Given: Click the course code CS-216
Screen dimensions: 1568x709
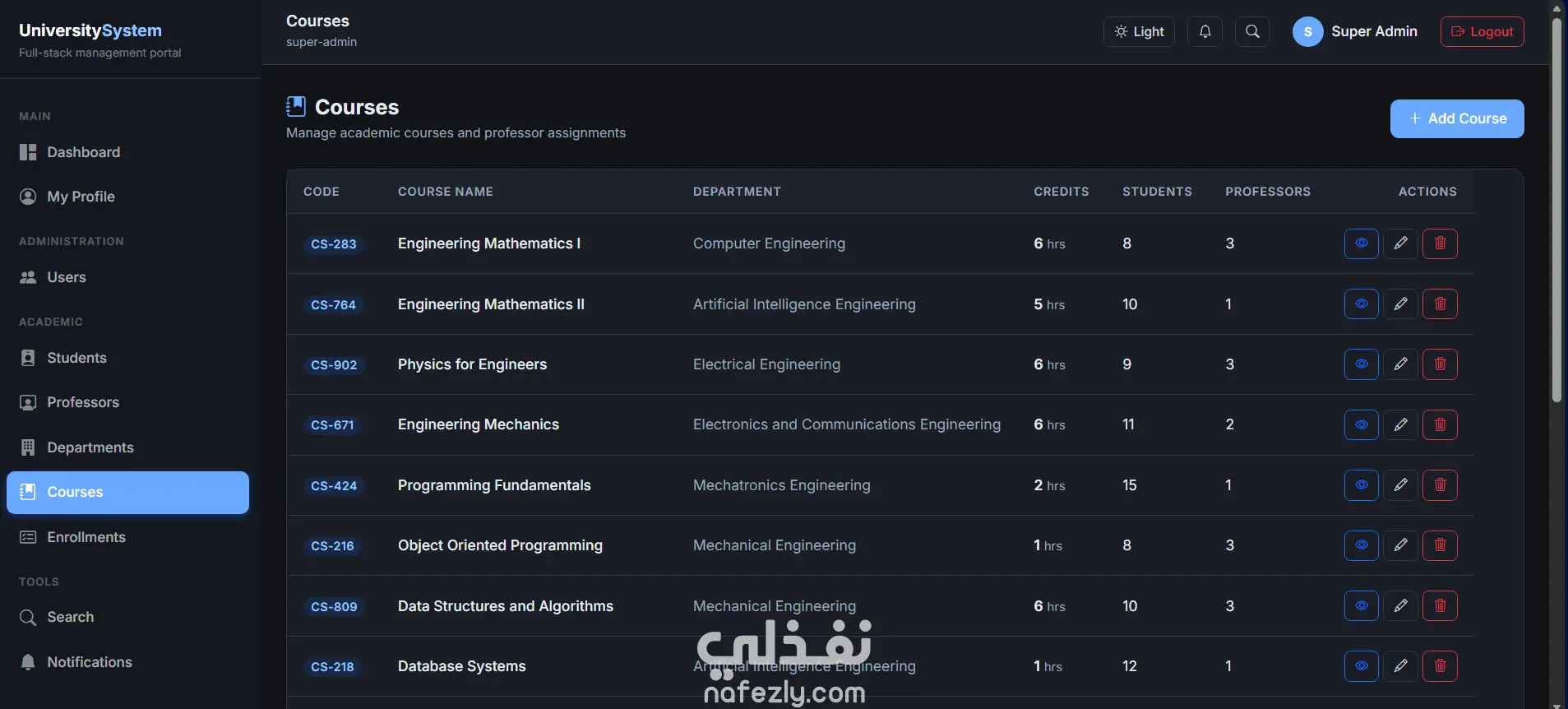Looking at the screenshot, I should coord(332,546).
